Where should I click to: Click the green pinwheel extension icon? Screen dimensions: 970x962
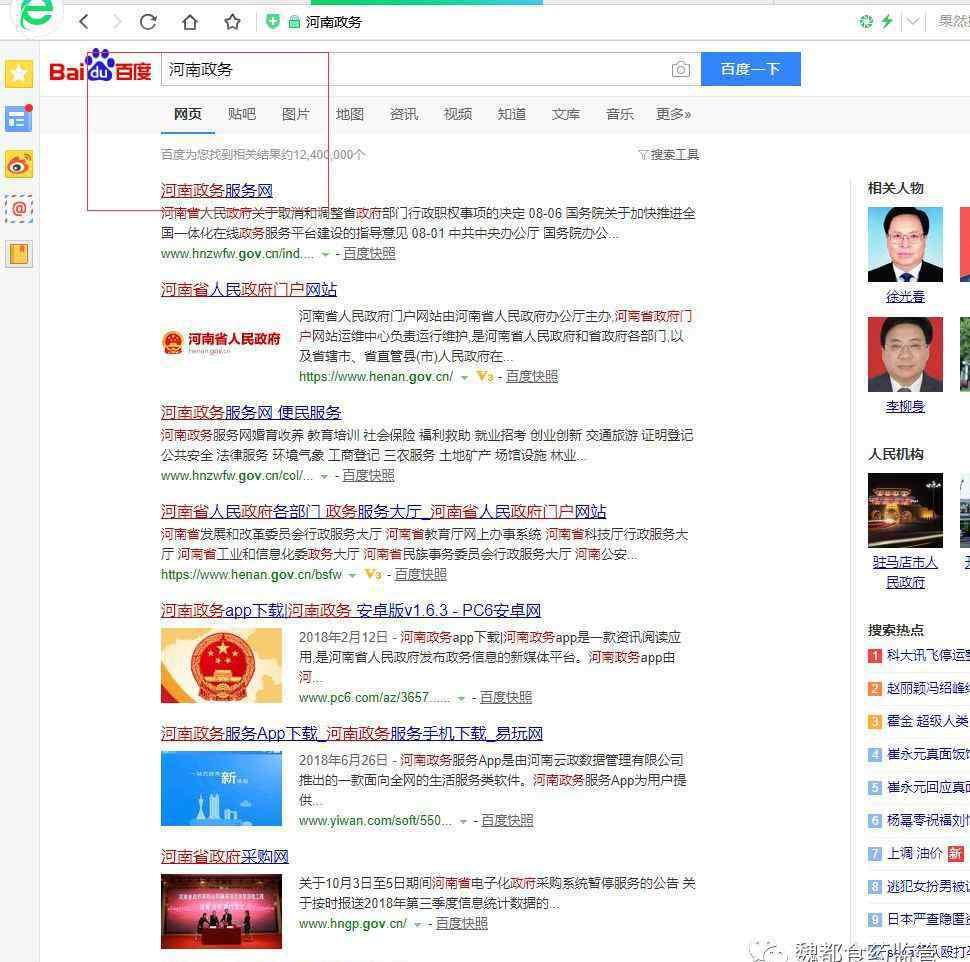[866, 22]
